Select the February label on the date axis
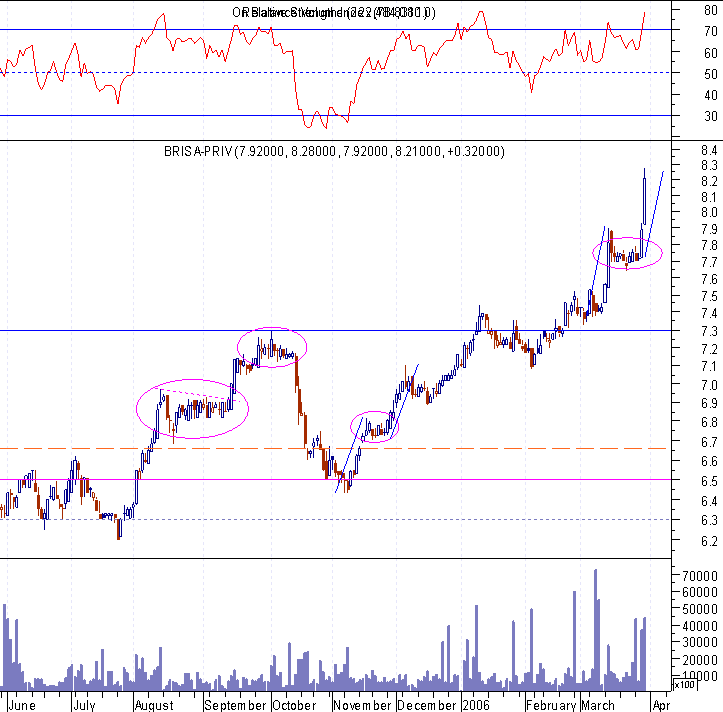The width and height of the screenshot is (723, 712). [x=551, y=705]
